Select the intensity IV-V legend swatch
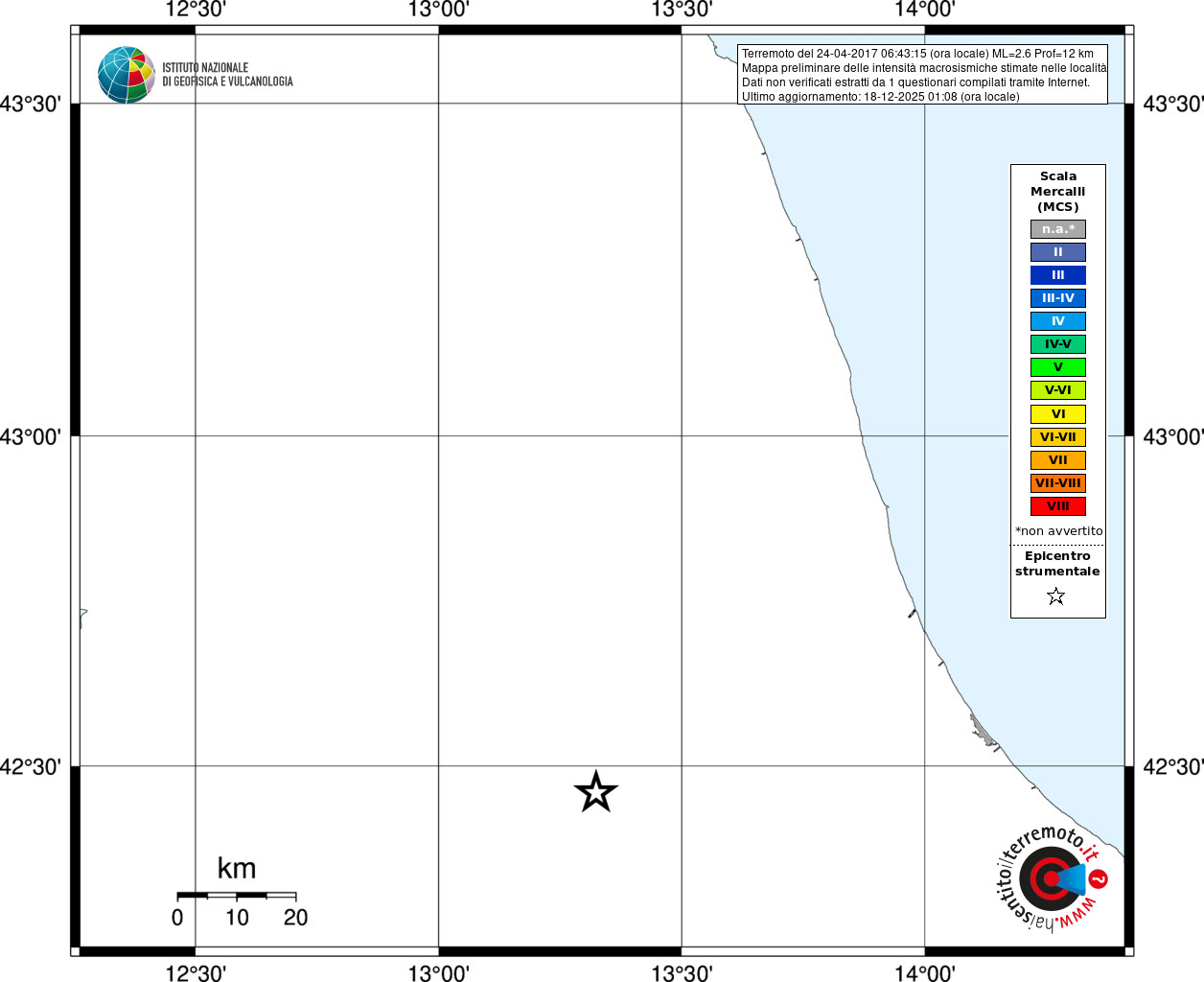 coord(1058,344)
